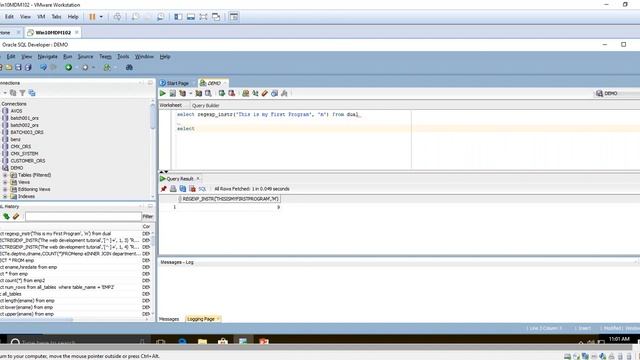Open the VM menu in VMware Workstation
640x360 pixels.
[x=41, y=17]
